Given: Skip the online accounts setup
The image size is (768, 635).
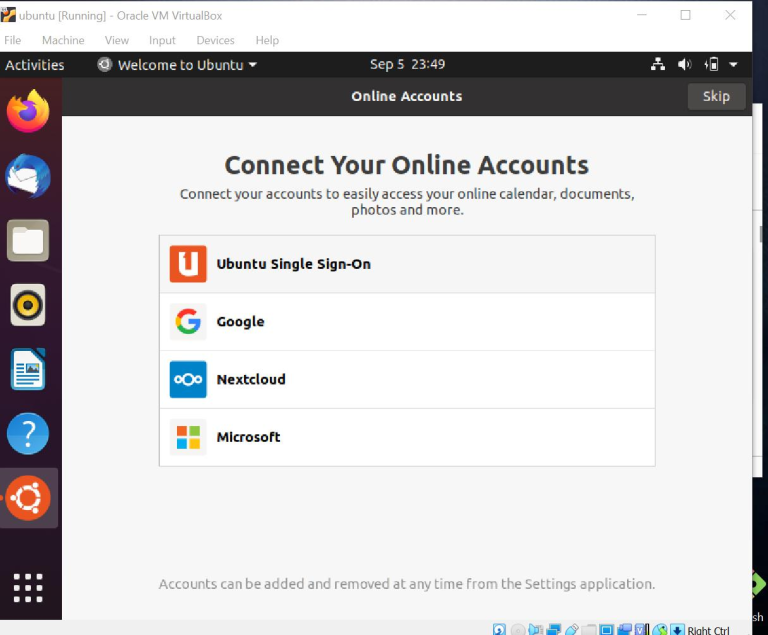Looking at the screenshot, I should point(716,97).
